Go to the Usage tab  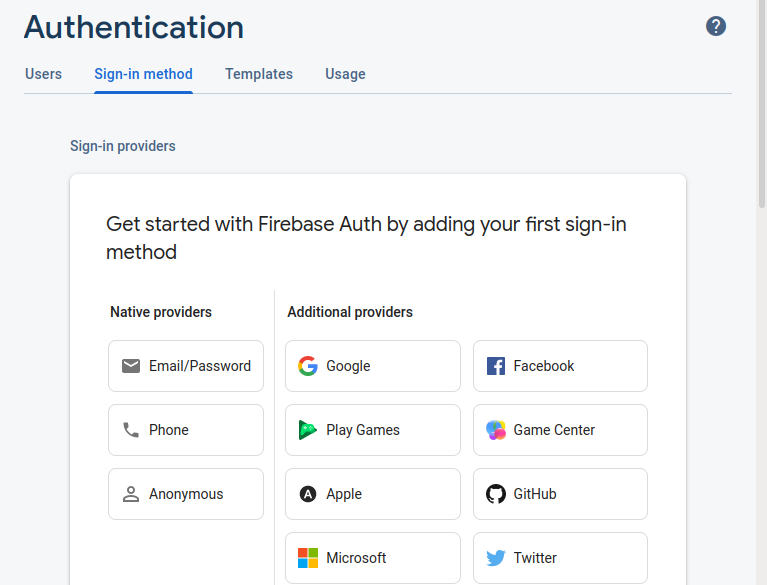345,74
